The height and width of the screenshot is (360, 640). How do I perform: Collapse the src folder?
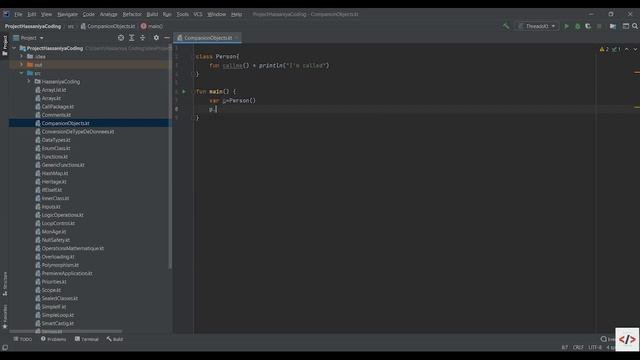point(22,73)
